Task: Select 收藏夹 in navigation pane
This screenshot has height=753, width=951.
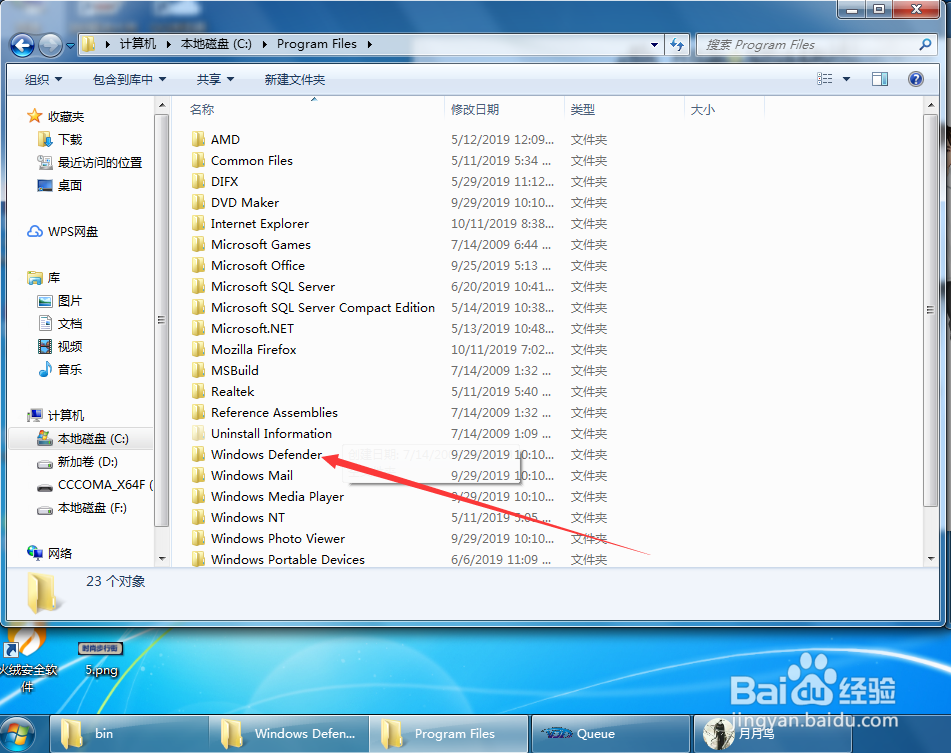Action: coord(66,116)
